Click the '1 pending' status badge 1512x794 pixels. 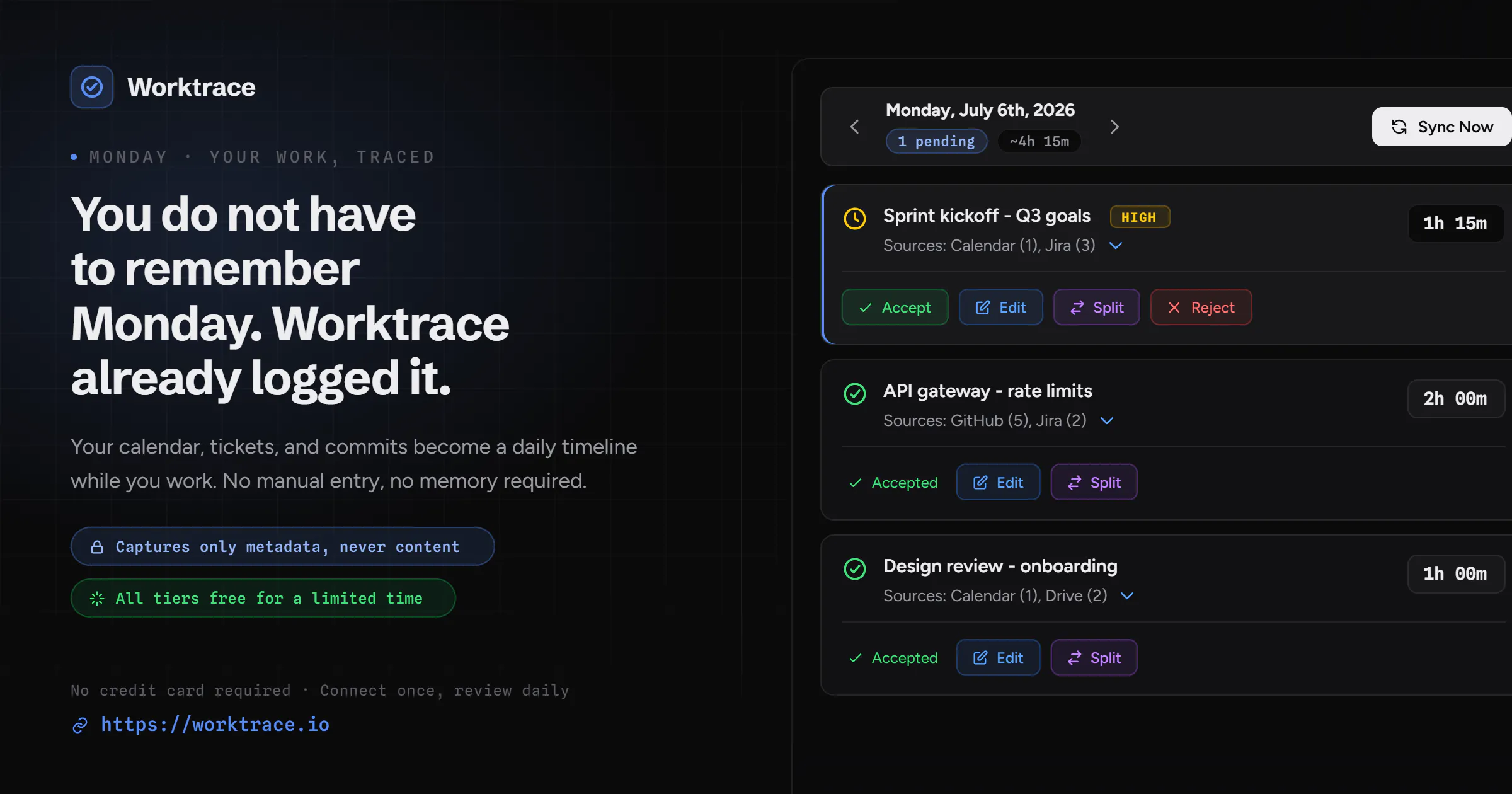coord(937,141)
